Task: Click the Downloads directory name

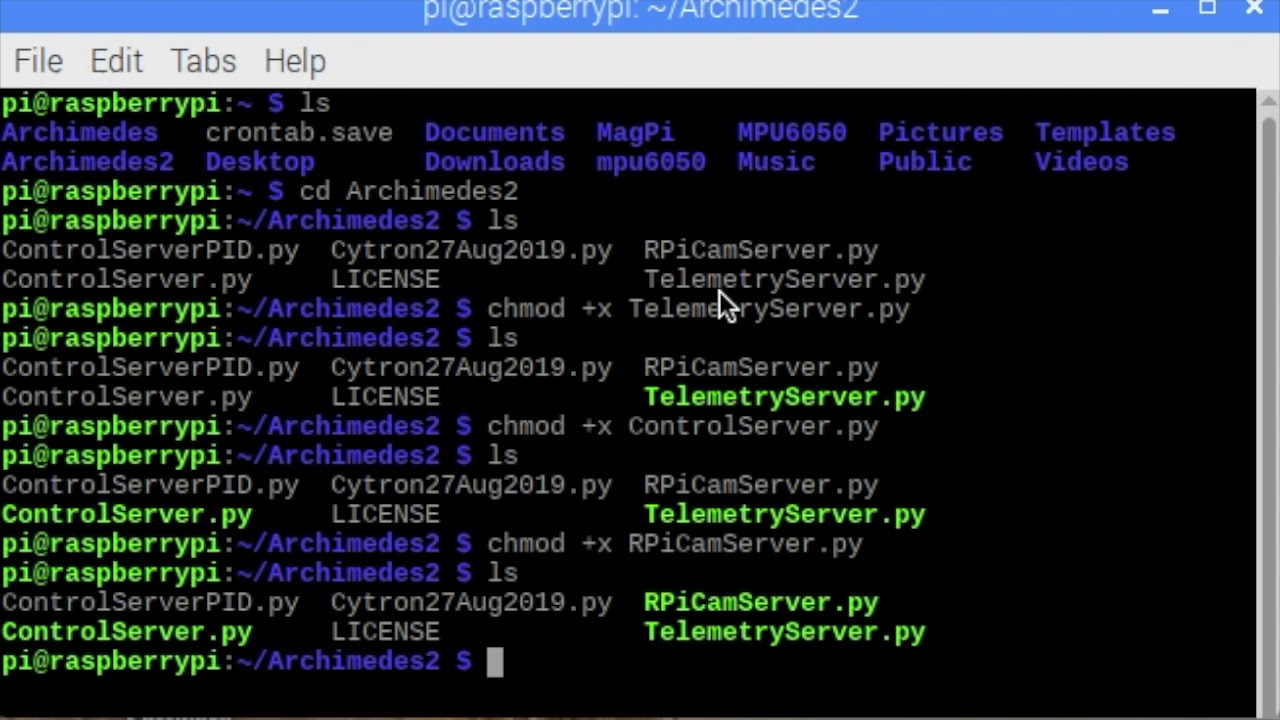Action: 494,162
